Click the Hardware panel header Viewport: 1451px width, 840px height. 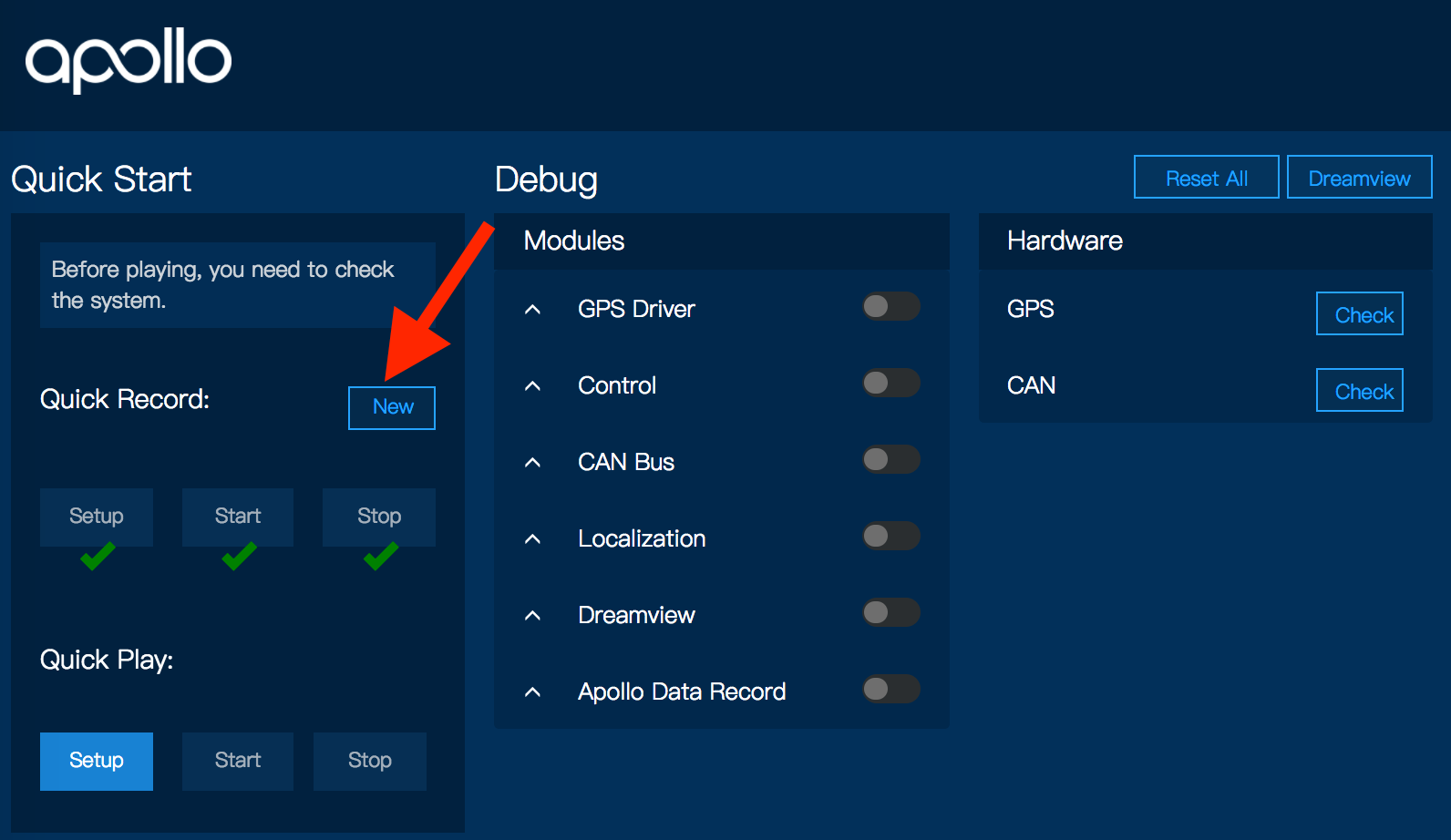tap(1206, 241)
